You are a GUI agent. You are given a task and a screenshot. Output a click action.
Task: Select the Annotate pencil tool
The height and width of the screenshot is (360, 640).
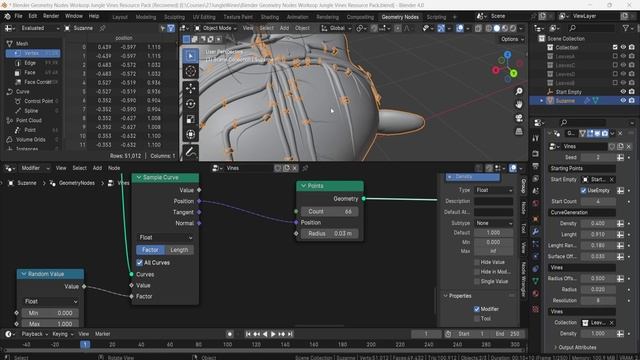[190, 151]
